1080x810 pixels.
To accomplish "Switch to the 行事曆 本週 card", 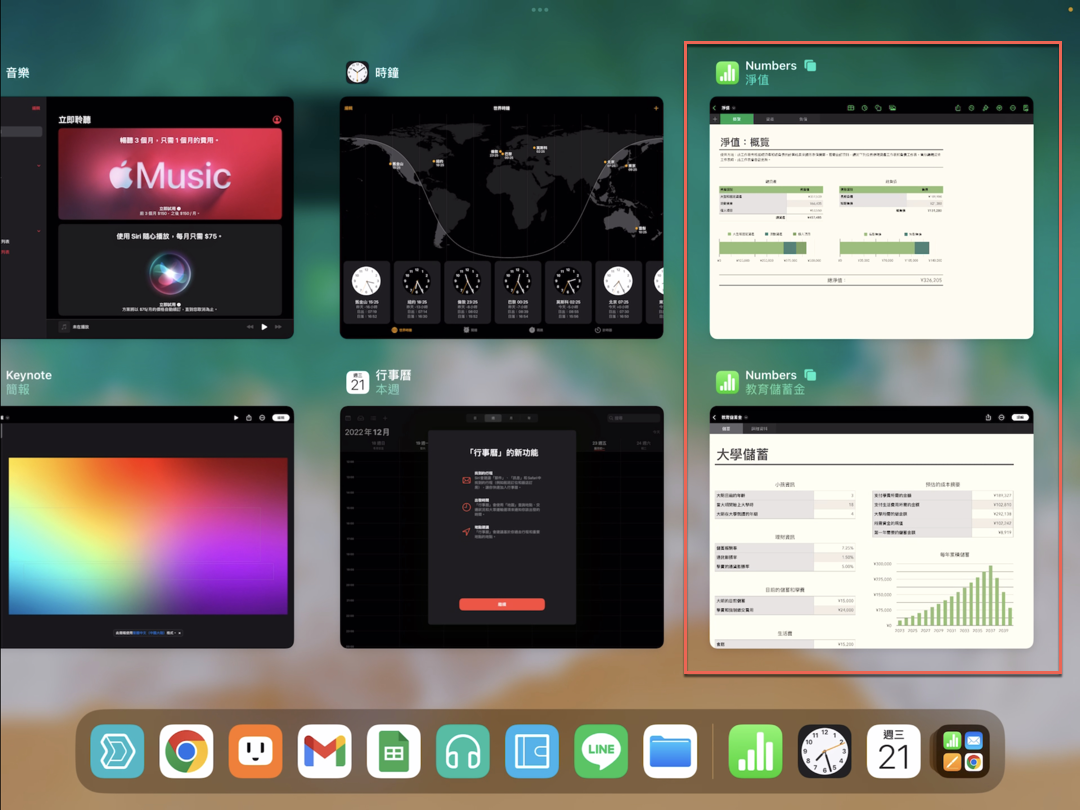I will click(501, 527).
